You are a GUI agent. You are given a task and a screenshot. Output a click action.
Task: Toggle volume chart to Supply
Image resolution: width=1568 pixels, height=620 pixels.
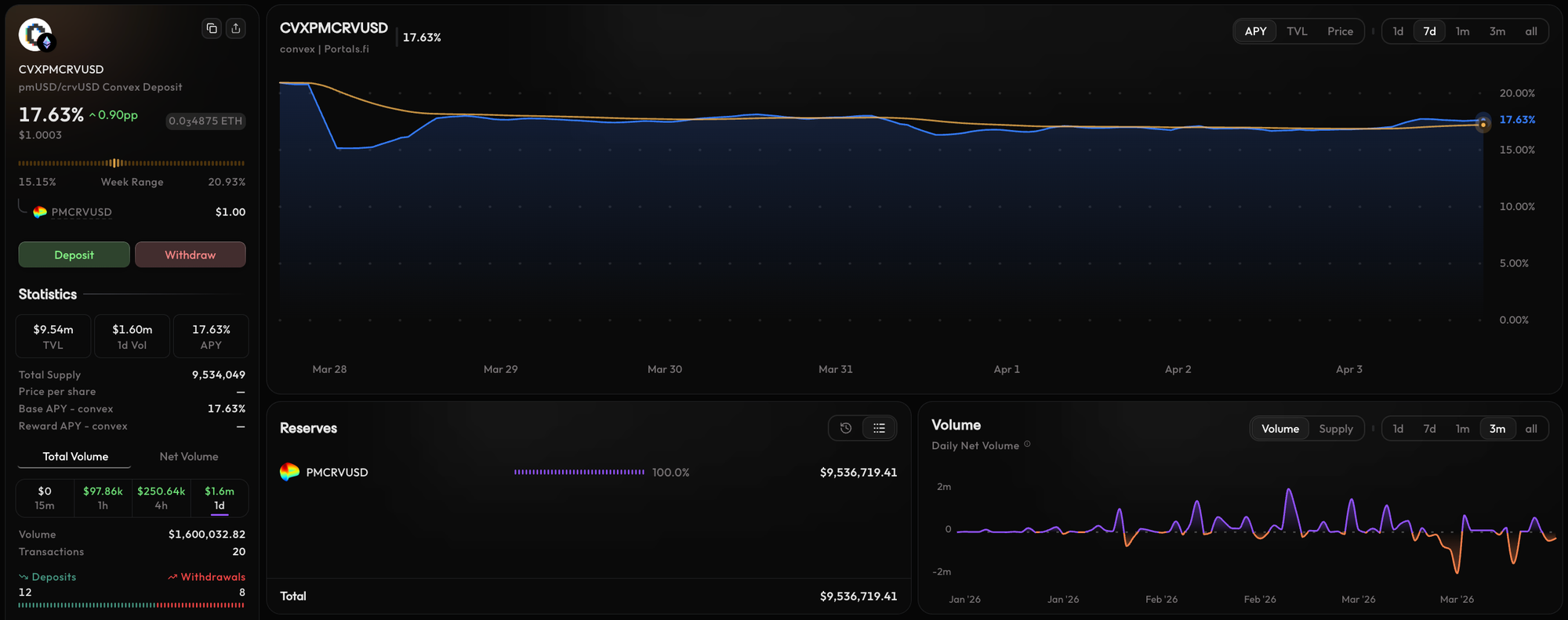[1335, 429]
